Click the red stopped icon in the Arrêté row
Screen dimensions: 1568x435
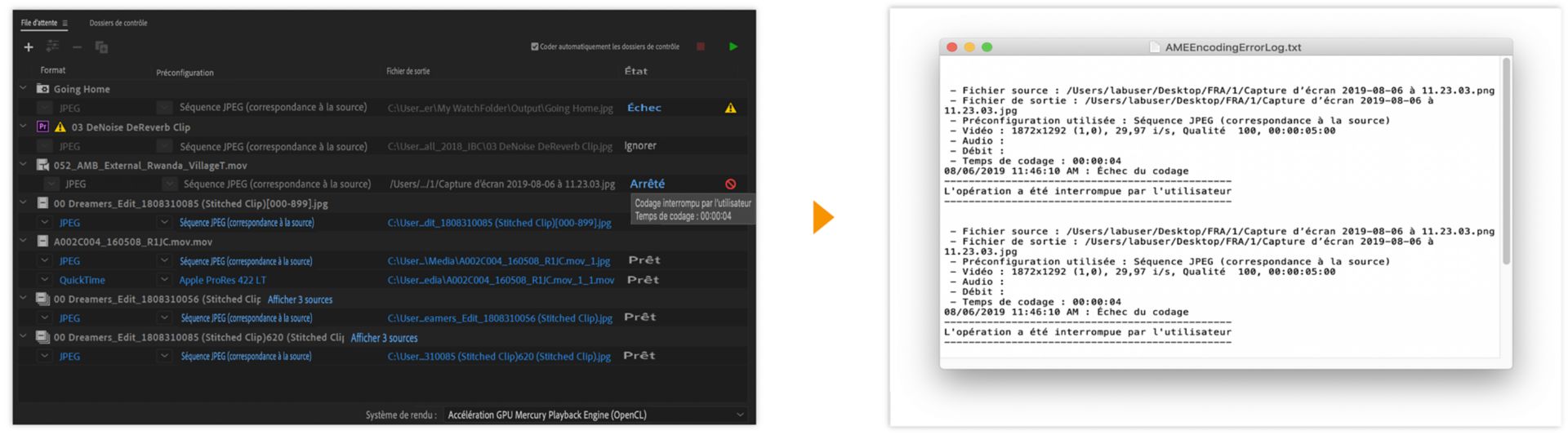click(730, 184)
